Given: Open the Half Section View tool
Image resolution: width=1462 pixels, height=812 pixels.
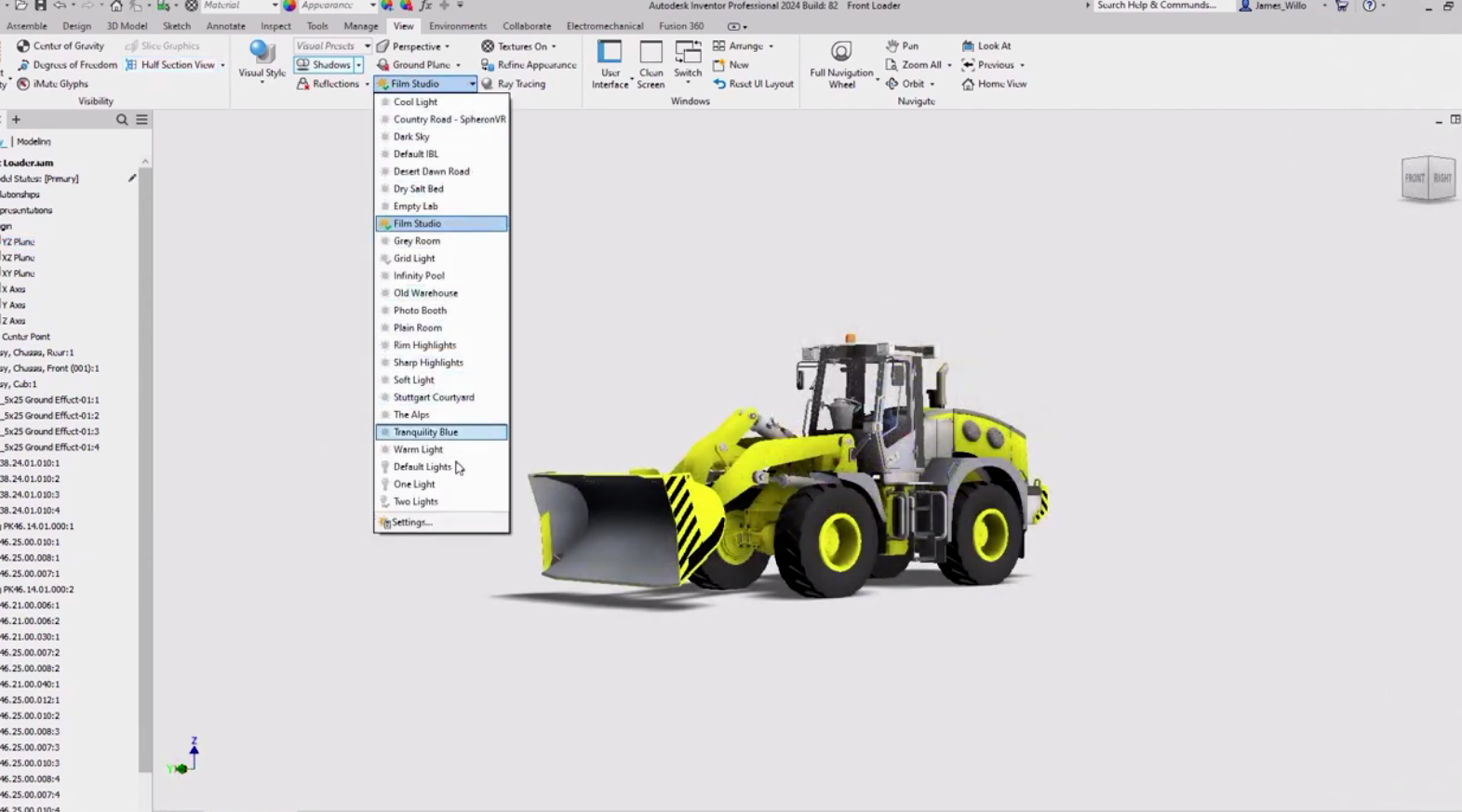Looking at the screenshot, I should [170, 65].
